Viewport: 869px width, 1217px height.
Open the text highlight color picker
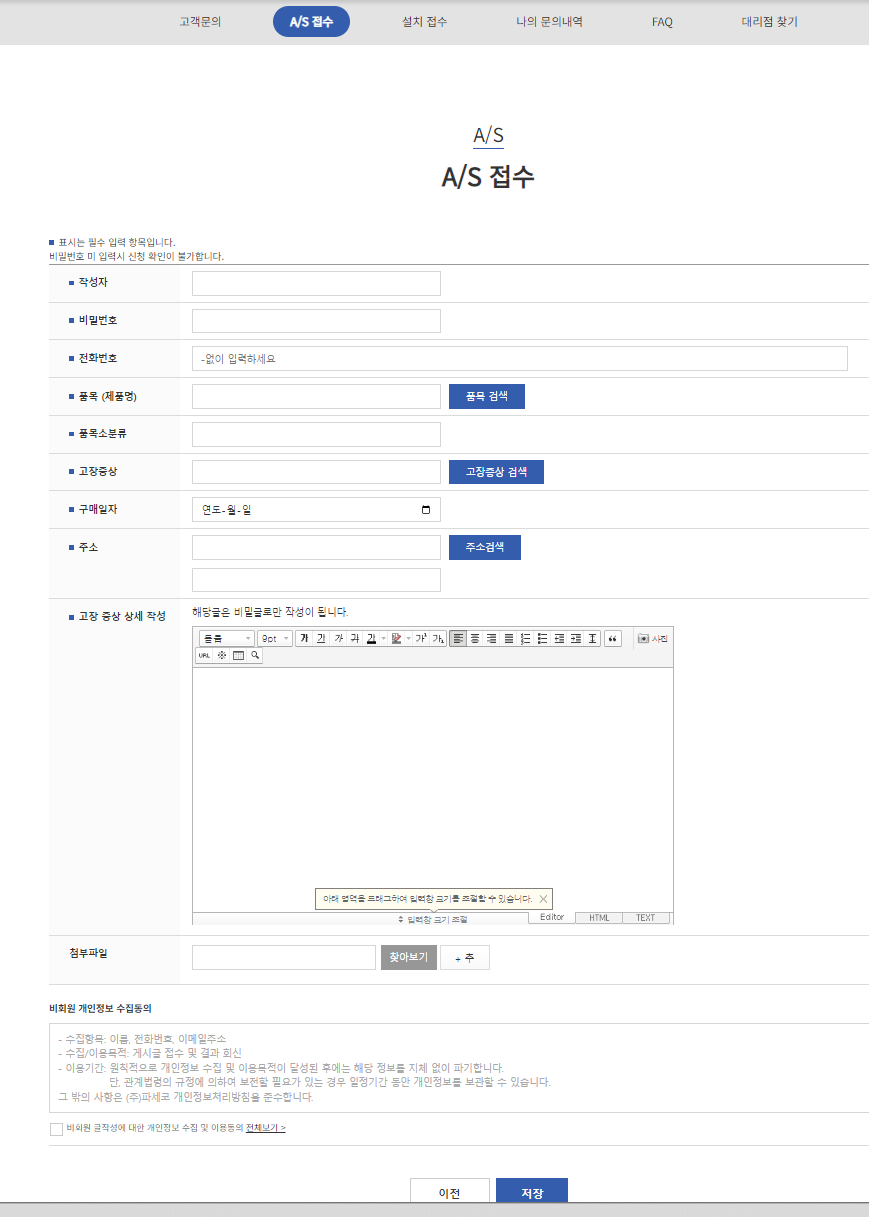tap(396, 637)
